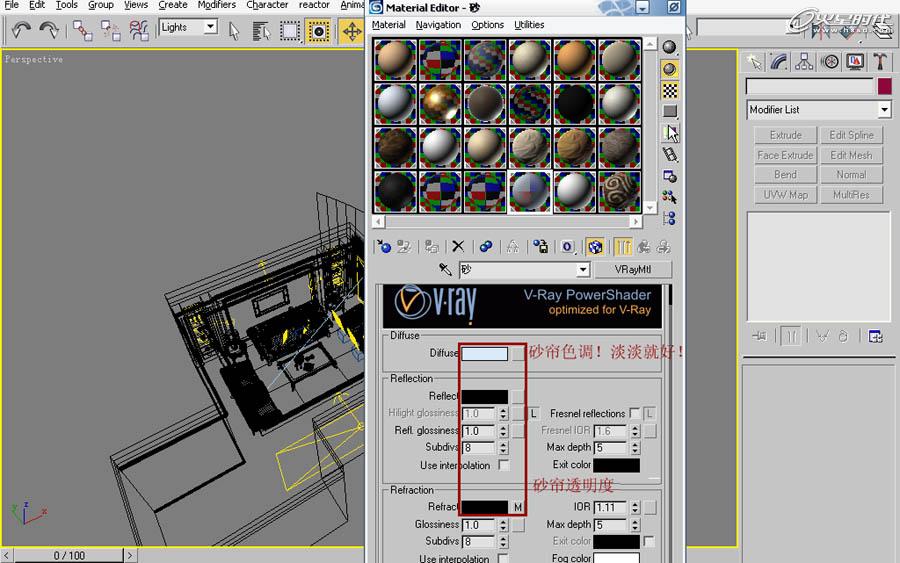Toggle Backlight in Material Editor
The image size is (900, 563).
669,69
